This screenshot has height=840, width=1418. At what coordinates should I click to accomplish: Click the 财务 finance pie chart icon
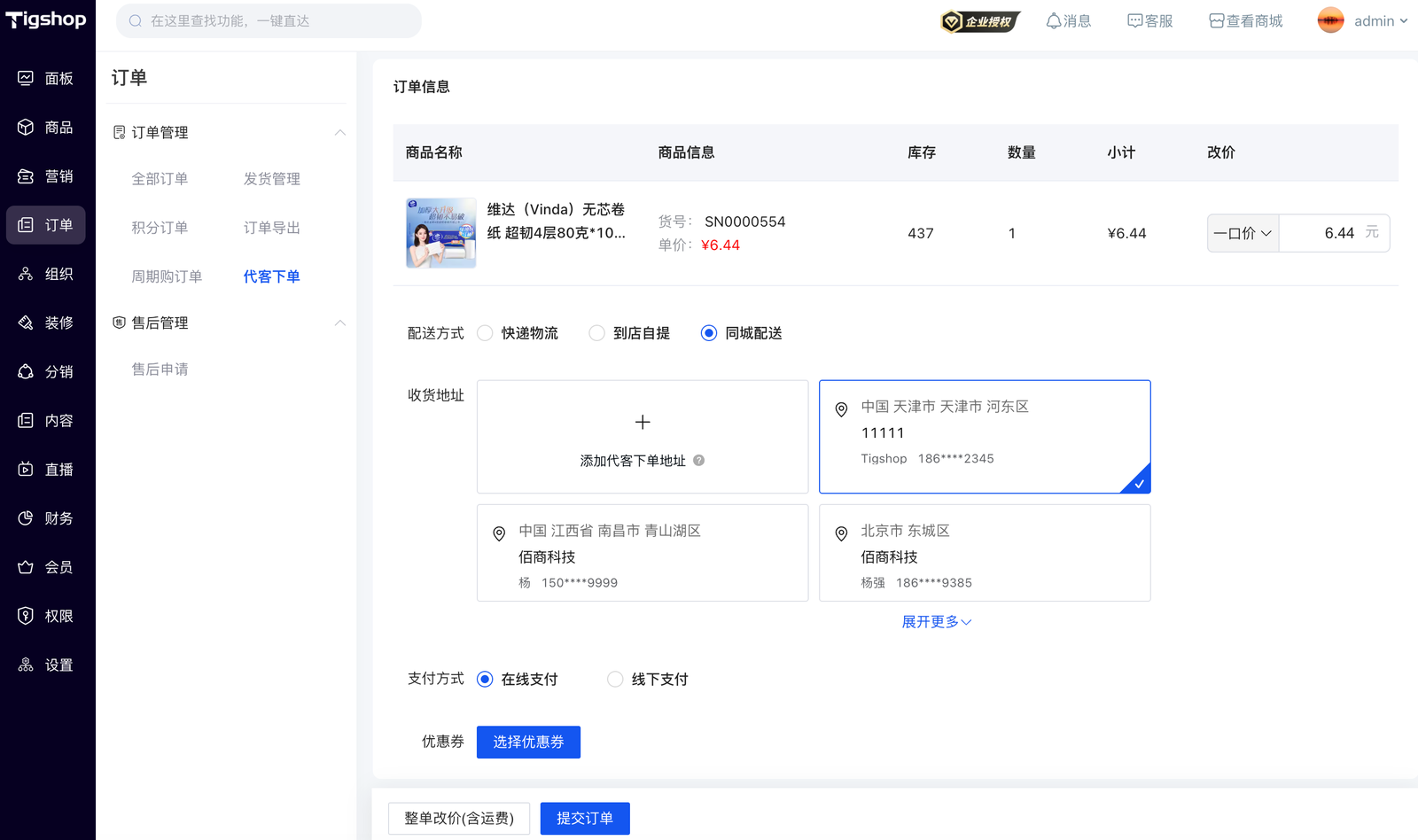click(x=26, y=518)
